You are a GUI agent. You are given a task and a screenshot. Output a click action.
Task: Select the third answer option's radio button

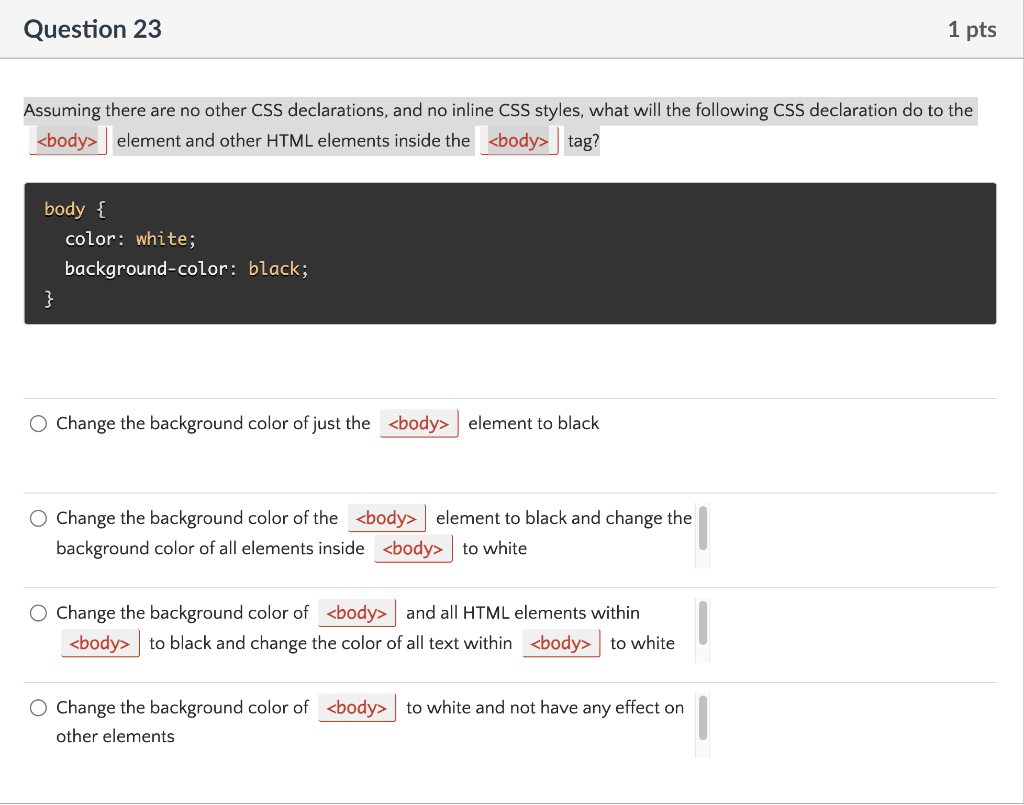(38, 612)
